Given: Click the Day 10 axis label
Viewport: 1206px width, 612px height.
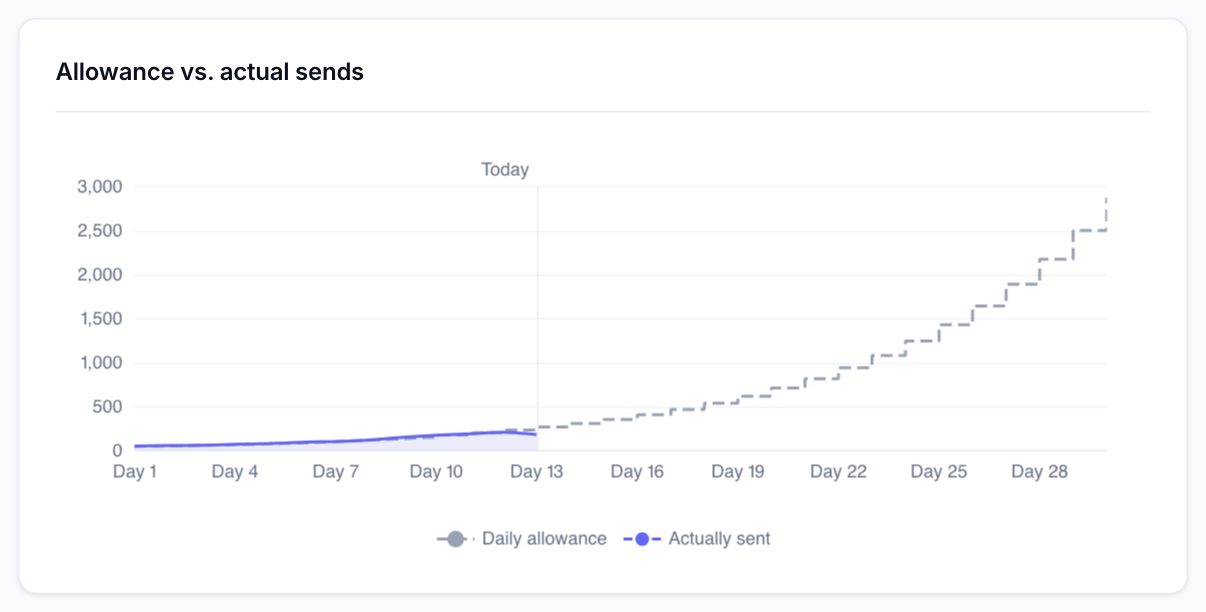Looking at the screenshot, I should point(436,472).
